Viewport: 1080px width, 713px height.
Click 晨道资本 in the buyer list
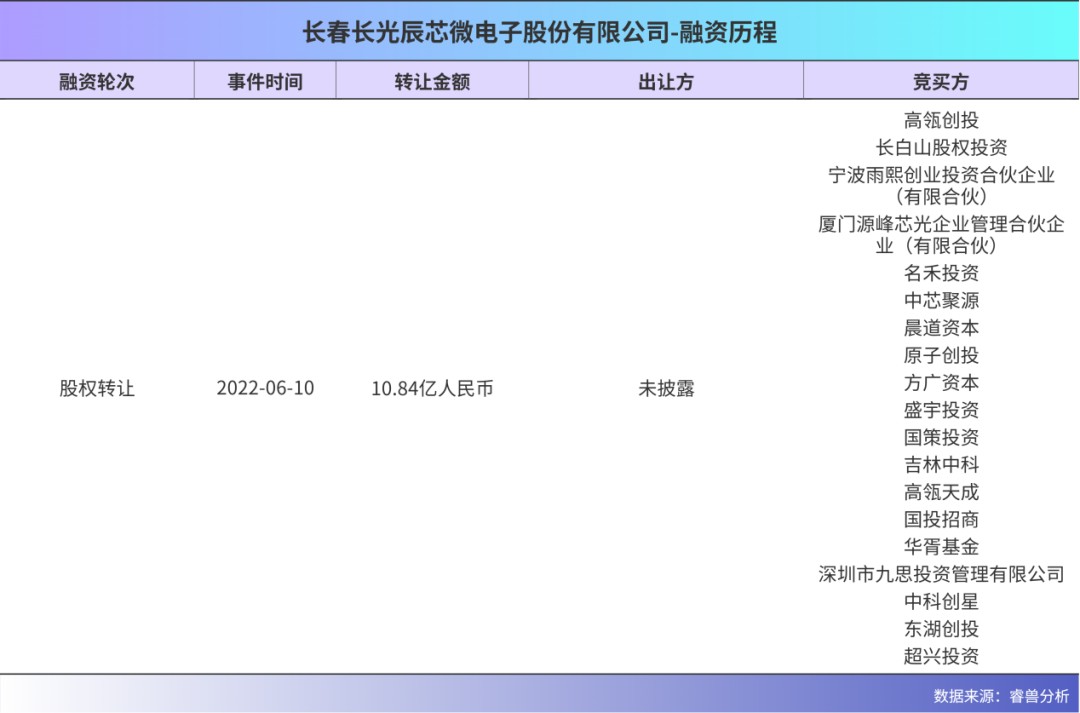941,328
